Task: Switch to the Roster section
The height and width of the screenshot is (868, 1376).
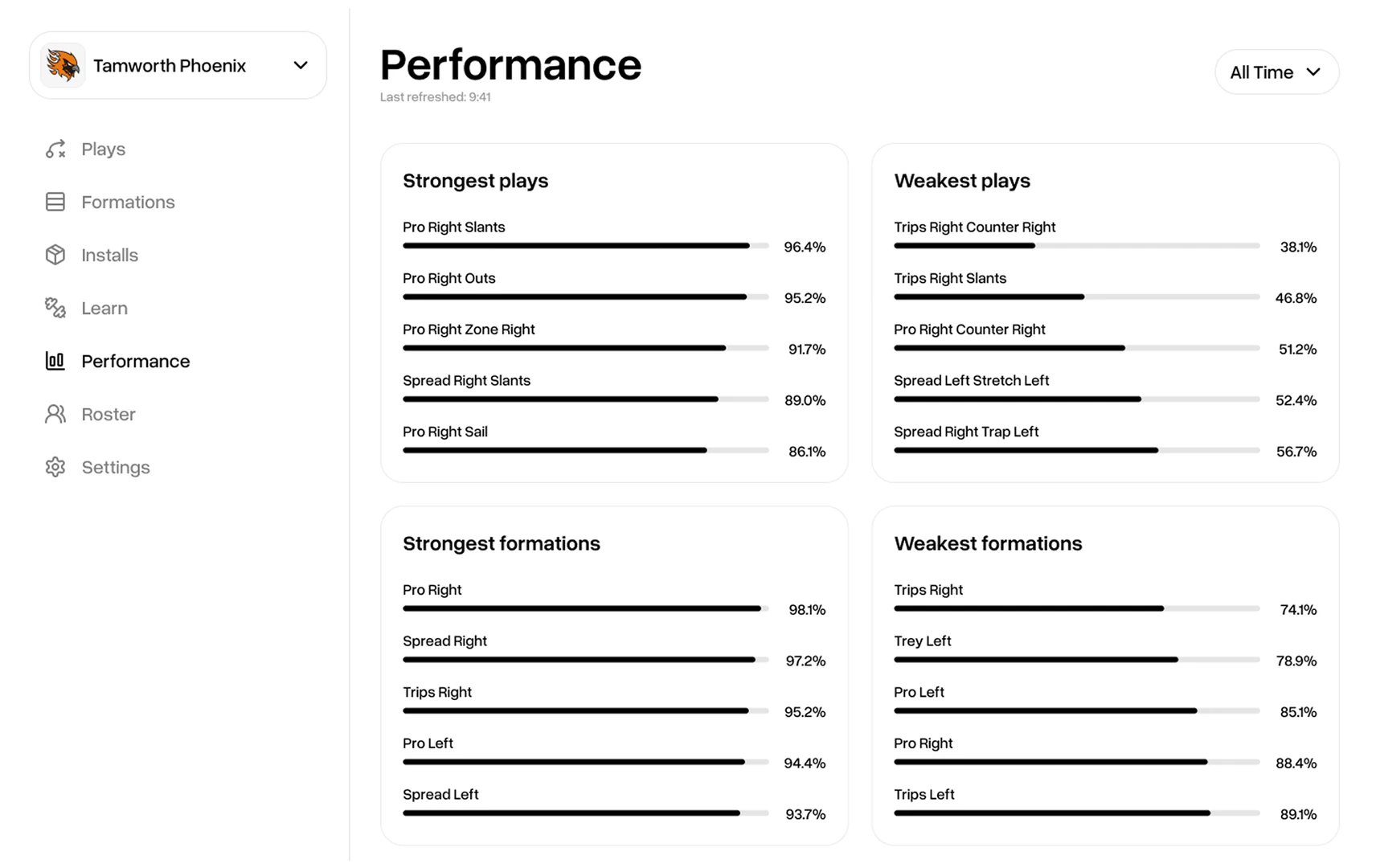Action: (108, 414)
